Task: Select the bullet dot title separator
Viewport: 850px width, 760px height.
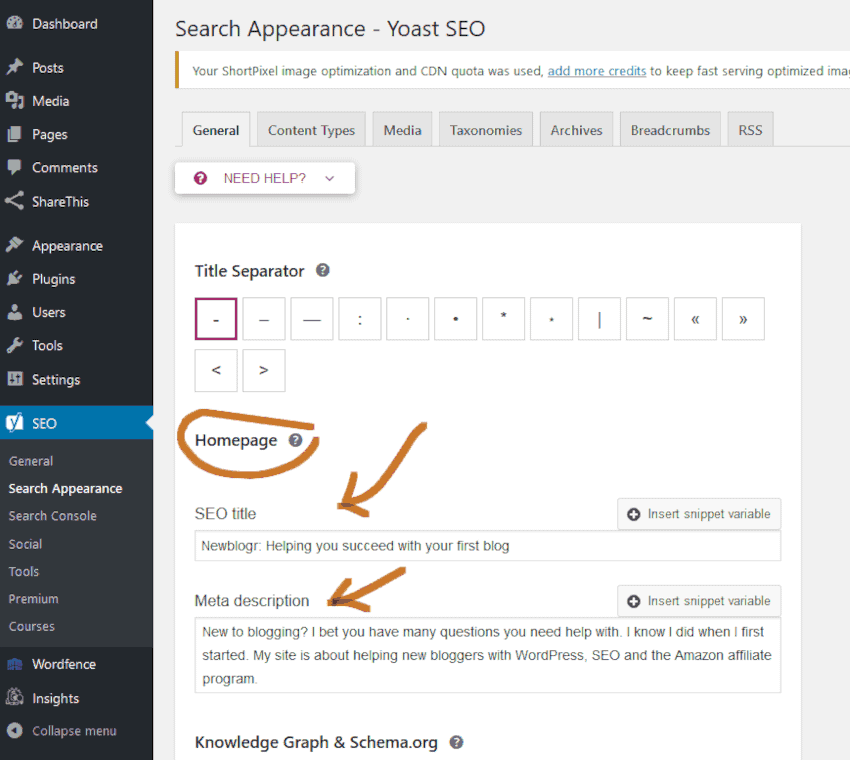Action: 456,319
